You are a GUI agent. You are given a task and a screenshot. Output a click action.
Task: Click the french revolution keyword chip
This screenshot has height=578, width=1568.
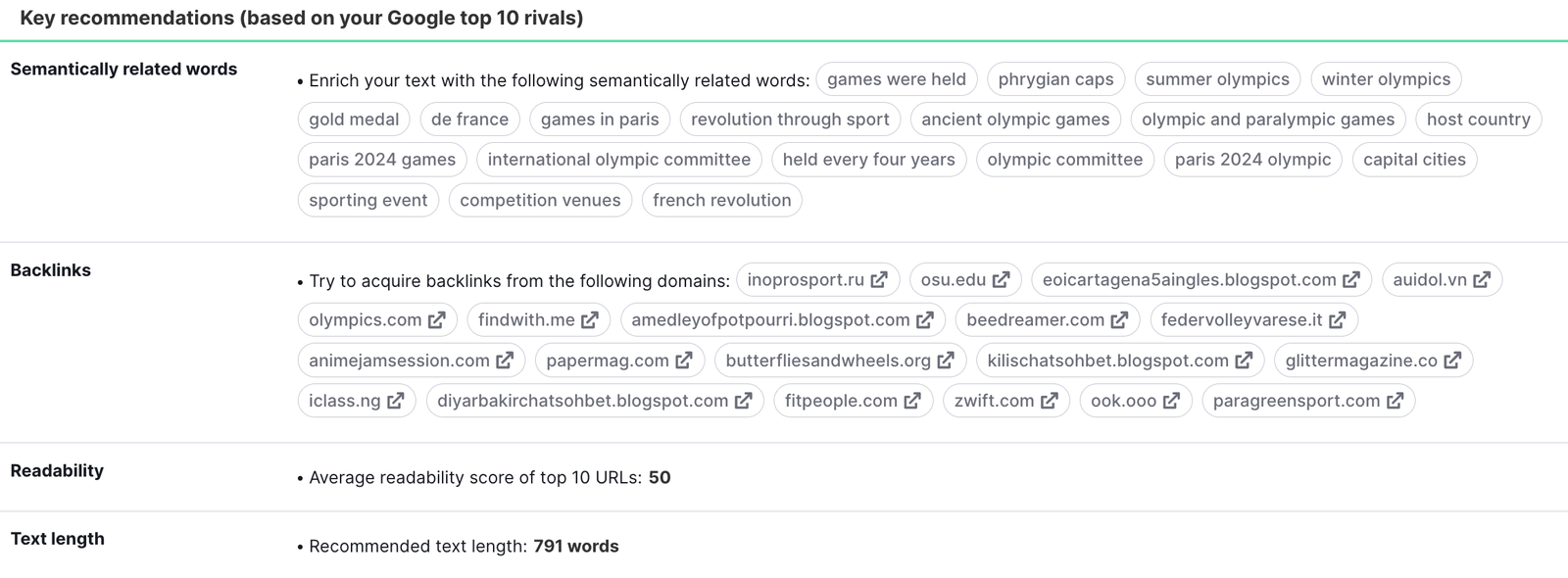(x=721, y=200)
